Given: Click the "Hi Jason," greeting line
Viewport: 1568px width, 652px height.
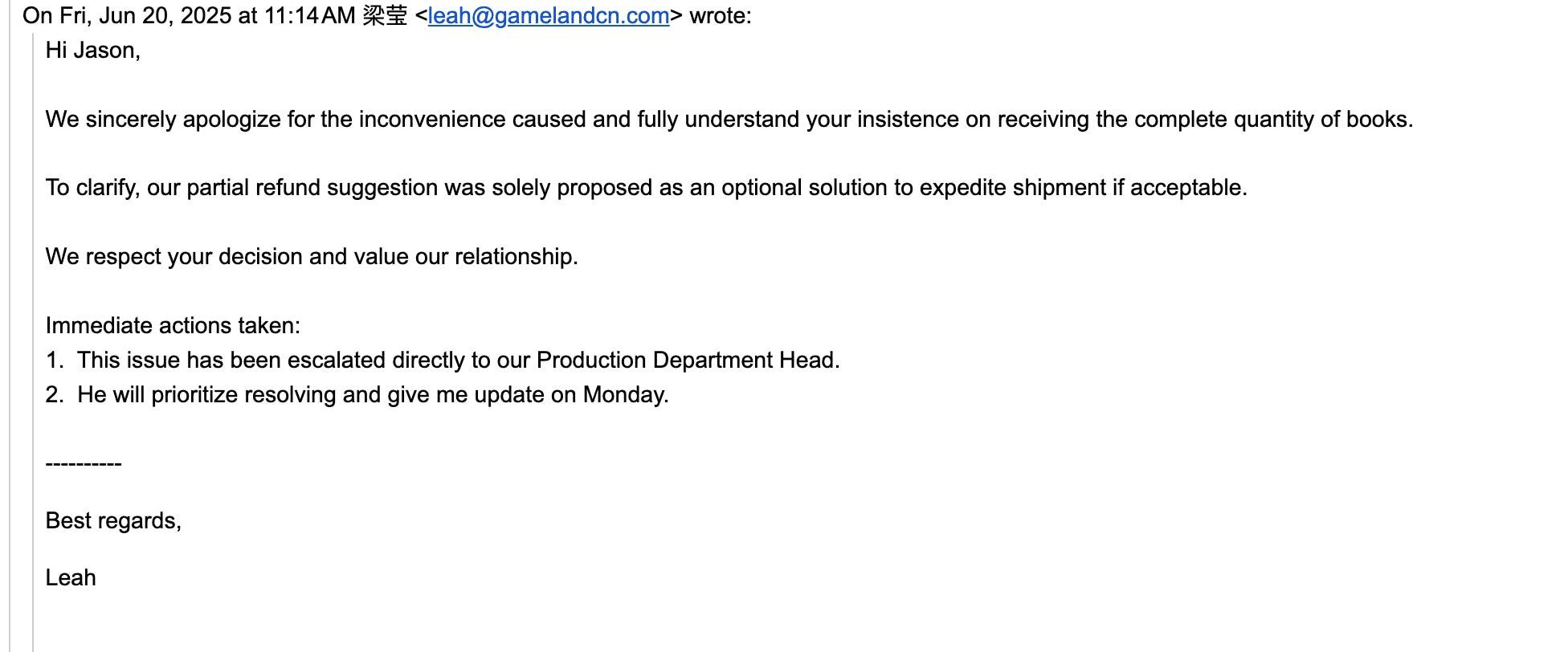Looking at the screenshot, I should click(92, 51).
